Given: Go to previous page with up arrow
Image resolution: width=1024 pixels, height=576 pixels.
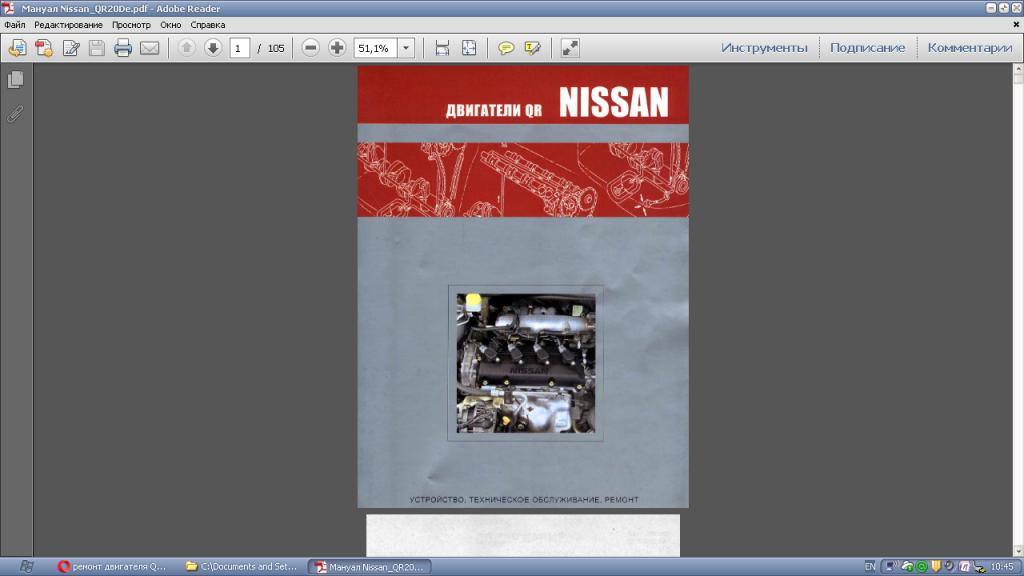Looking at the screenshot, I should (187, 48).
